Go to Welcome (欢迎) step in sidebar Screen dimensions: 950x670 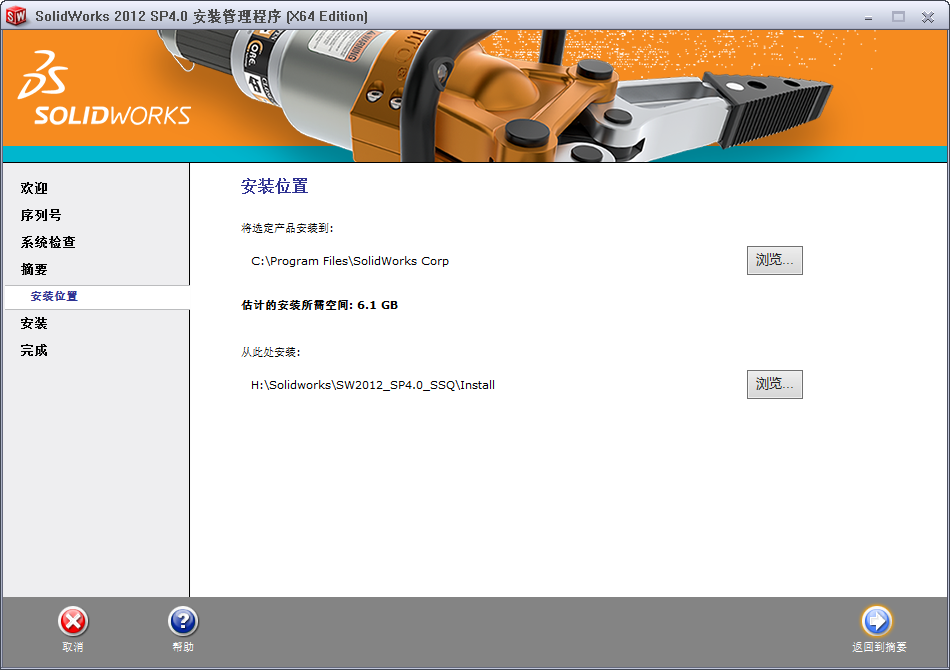(x=34, y=188)
